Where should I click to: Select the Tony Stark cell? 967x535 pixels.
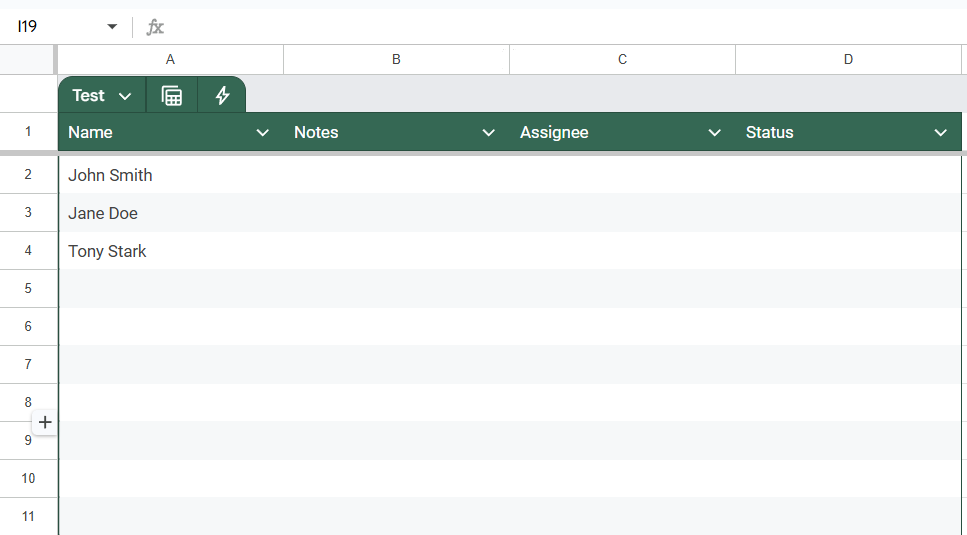[171, 251]
